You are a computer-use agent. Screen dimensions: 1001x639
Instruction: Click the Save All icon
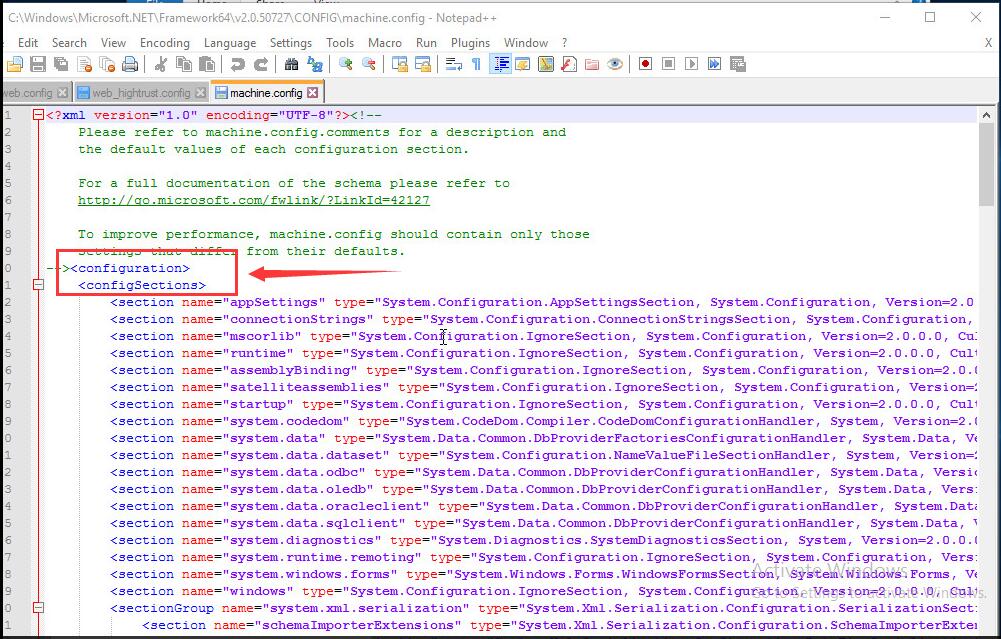tap(60, 63)
